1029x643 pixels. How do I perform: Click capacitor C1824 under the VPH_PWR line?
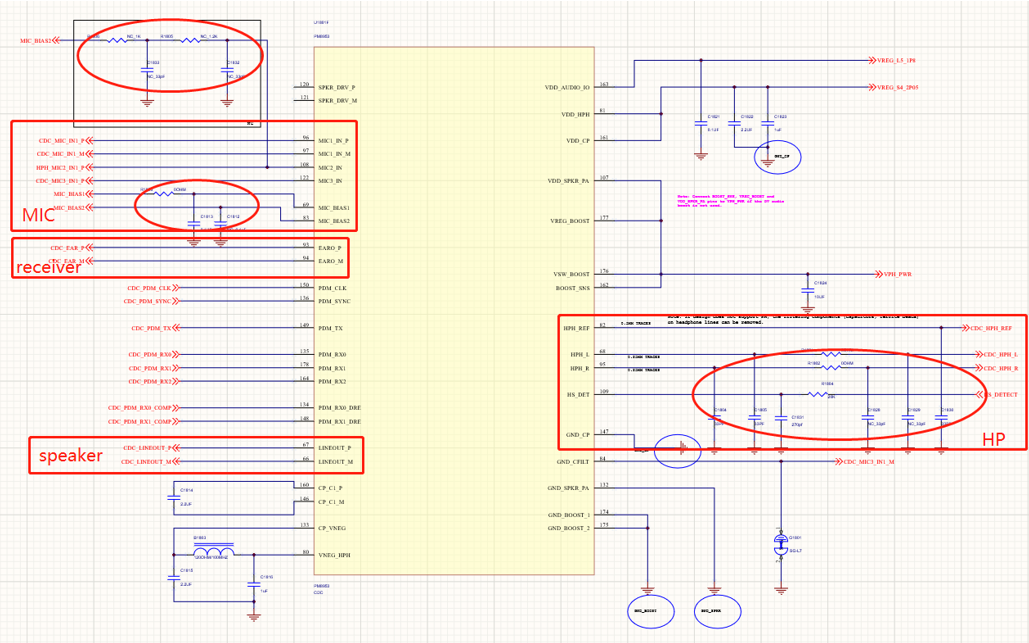coord(808,291)
